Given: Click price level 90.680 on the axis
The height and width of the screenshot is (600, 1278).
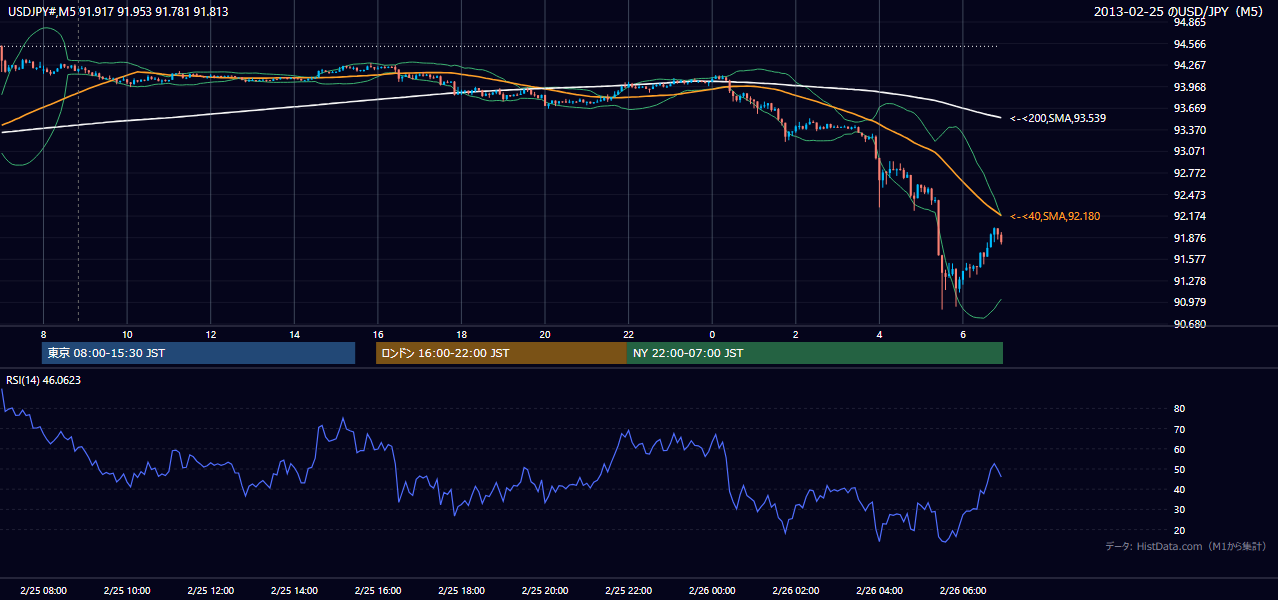Looking at the screenshot, I should coord(1189,324).
